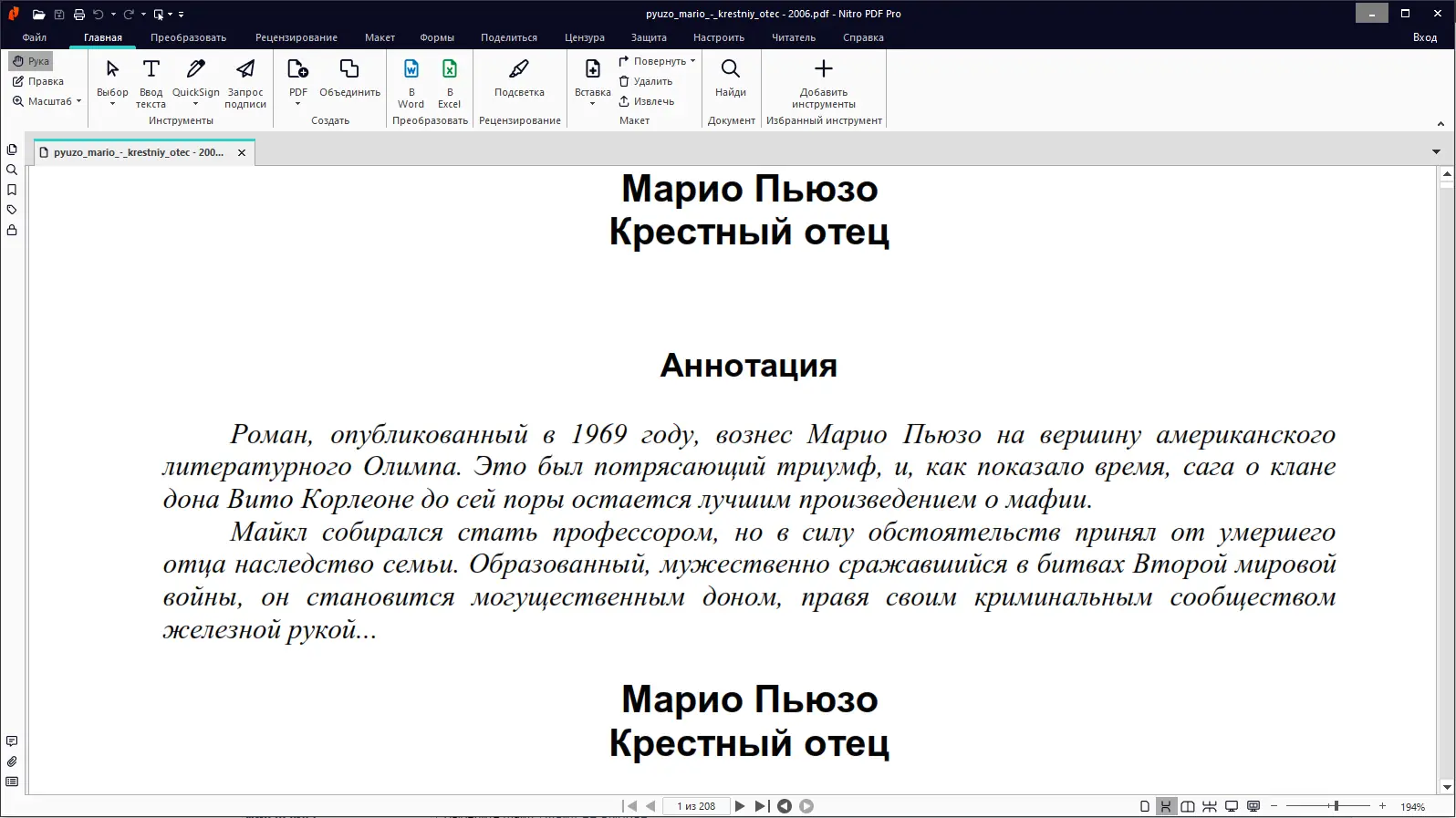Undo the last action

[x=99, y=15]
